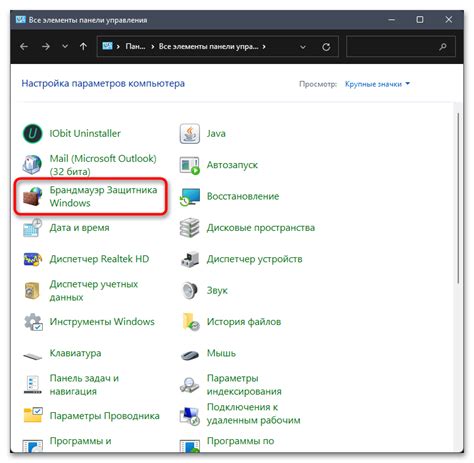Image resolution: width=474 pixels, height=463 pixels.
Task: Go forward with the right arrow
Action: [x=46, y=47]
